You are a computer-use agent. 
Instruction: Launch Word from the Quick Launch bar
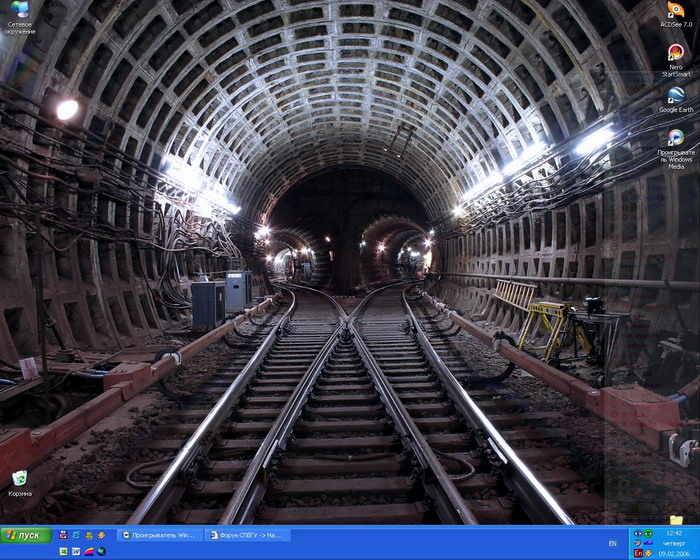pyautogui.click(x=76, y=551)
